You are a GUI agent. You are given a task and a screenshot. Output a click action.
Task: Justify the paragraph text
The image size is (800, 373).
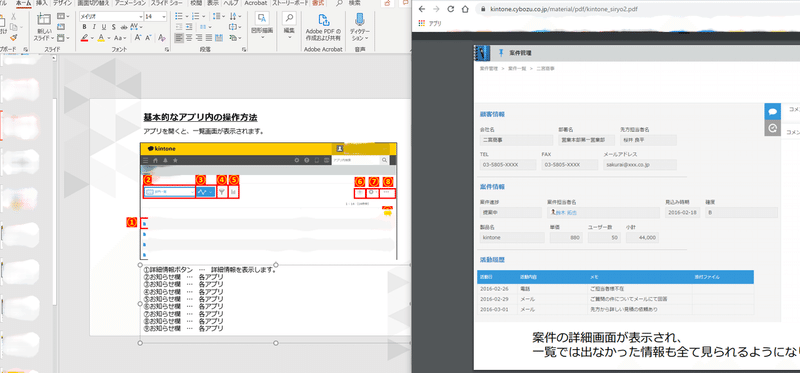(209, 38)
